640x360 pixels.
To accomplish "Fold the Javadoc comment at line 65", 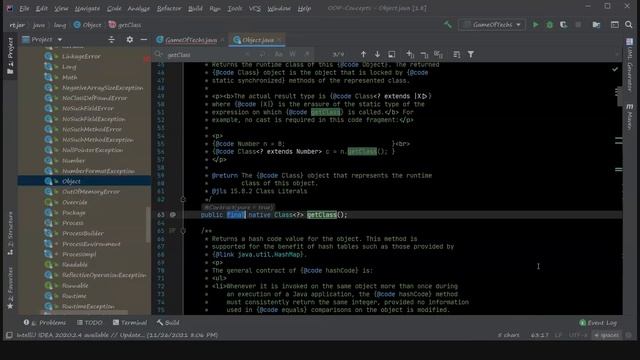I will [x=183, y=231].
